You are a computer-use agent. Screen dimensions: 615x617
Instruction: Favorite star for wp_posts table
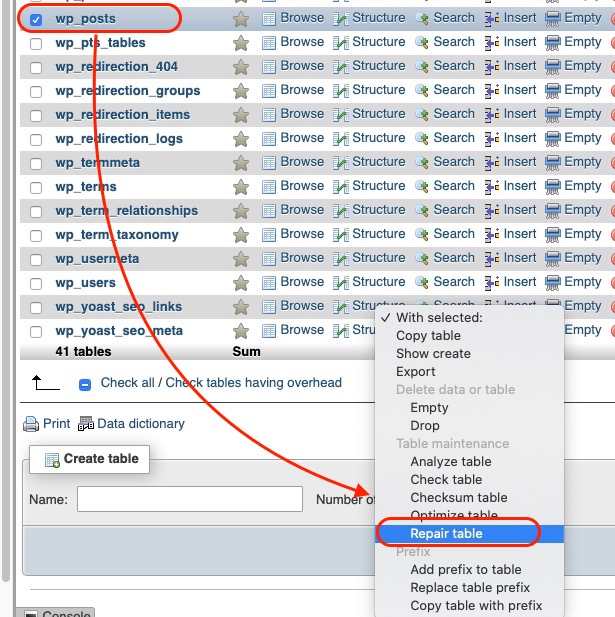click(241, 19)
